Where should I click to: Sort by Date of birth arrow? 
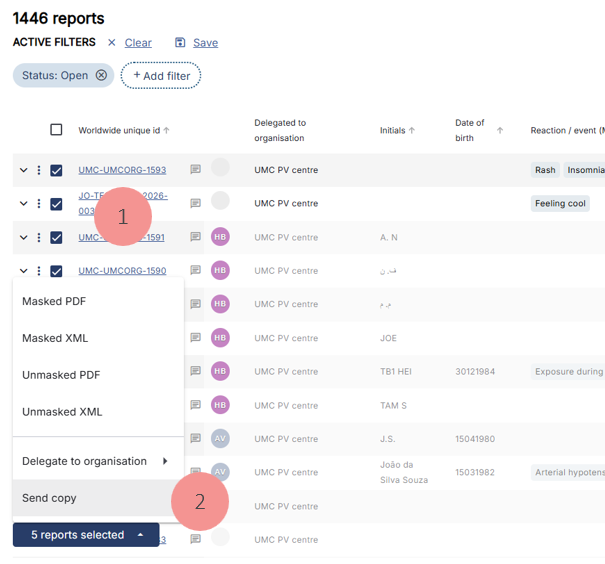coord(500,130)
